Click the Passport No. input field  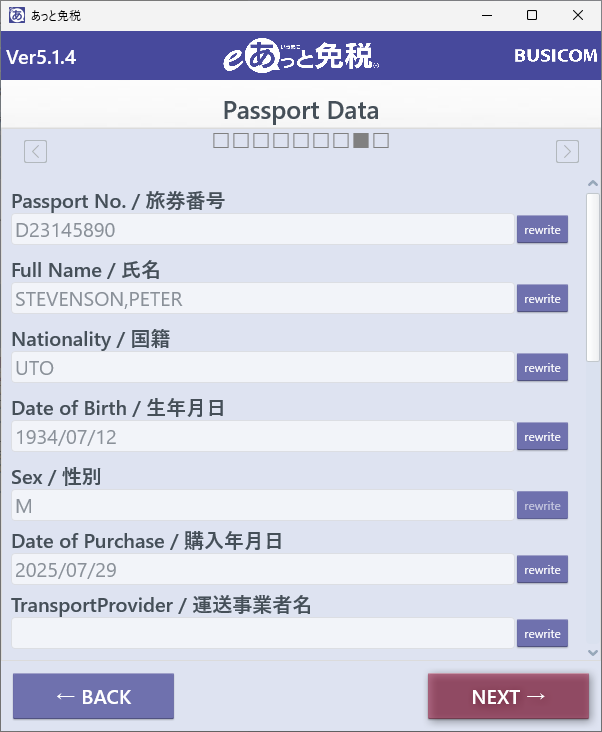click(263, 229)
